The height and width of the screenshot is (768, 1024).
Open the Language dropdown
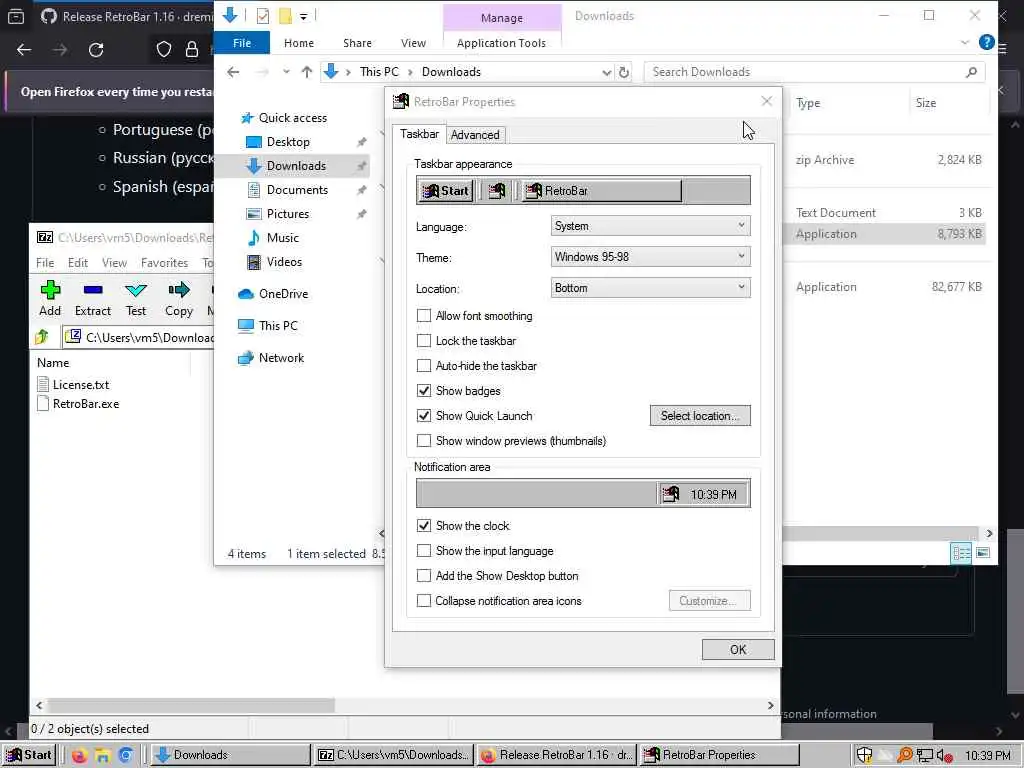tap(650, 226)
